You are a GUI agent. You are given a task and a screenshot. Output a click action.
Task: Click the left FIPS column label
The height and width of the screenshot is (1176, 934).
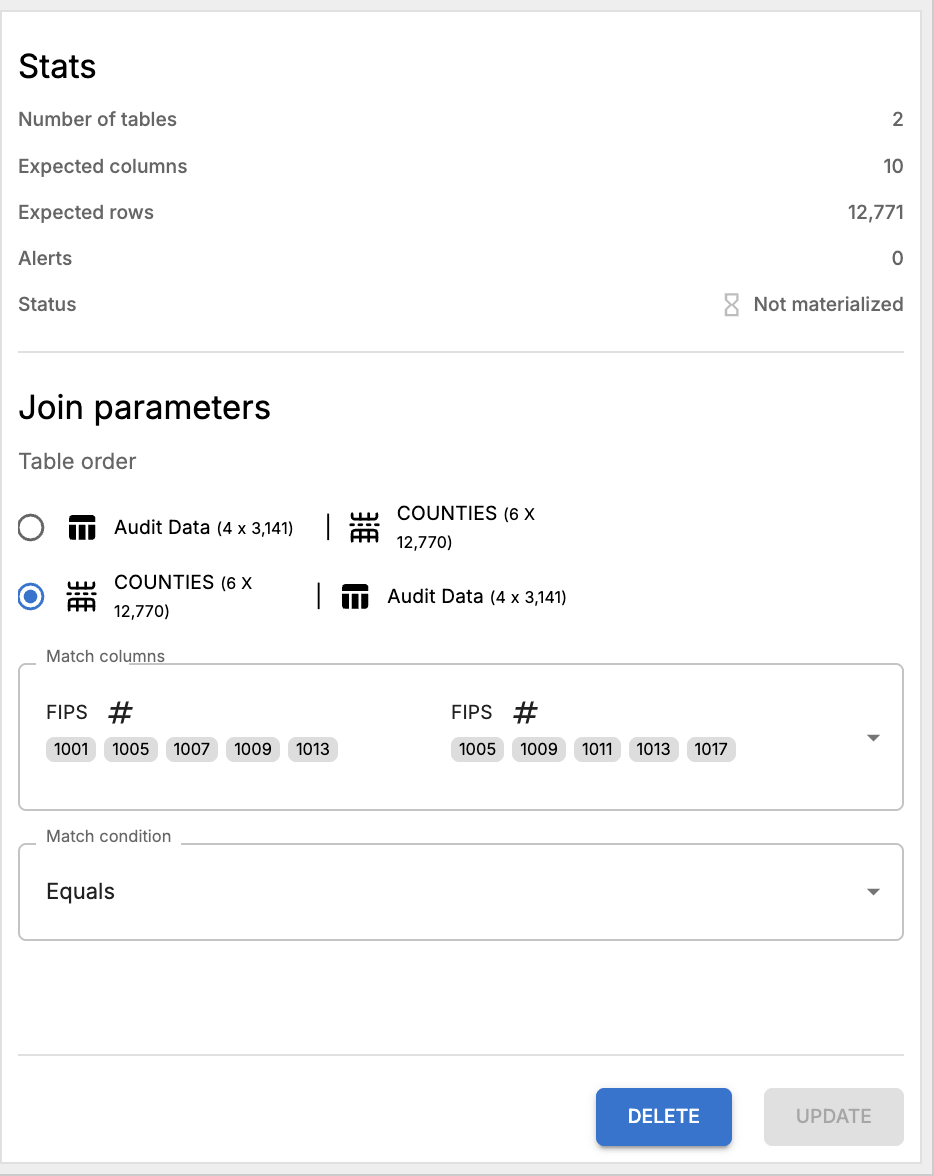coord(67,712)
